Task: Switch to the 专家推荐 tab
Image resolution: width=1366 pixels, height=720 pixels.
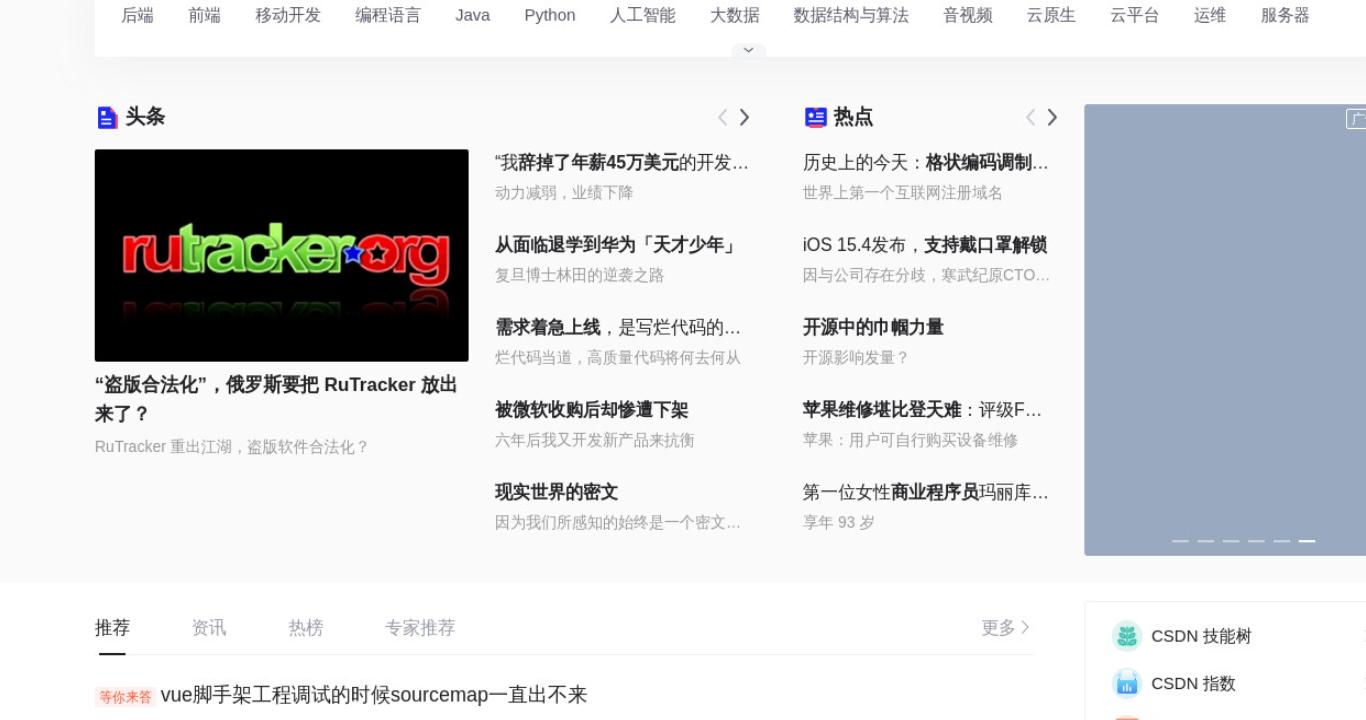Action: 420,628
